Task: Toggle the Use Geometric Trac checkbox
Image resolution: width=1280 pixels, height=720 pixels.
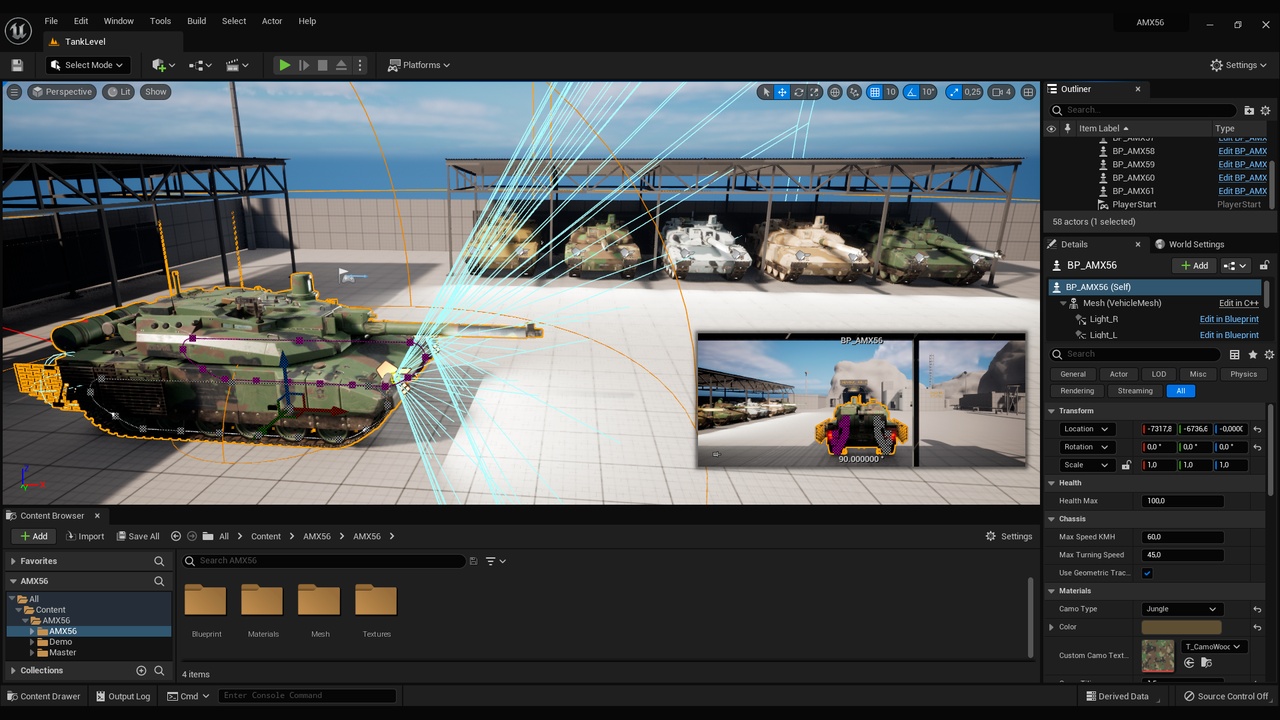Action: tap(1147, 573)
